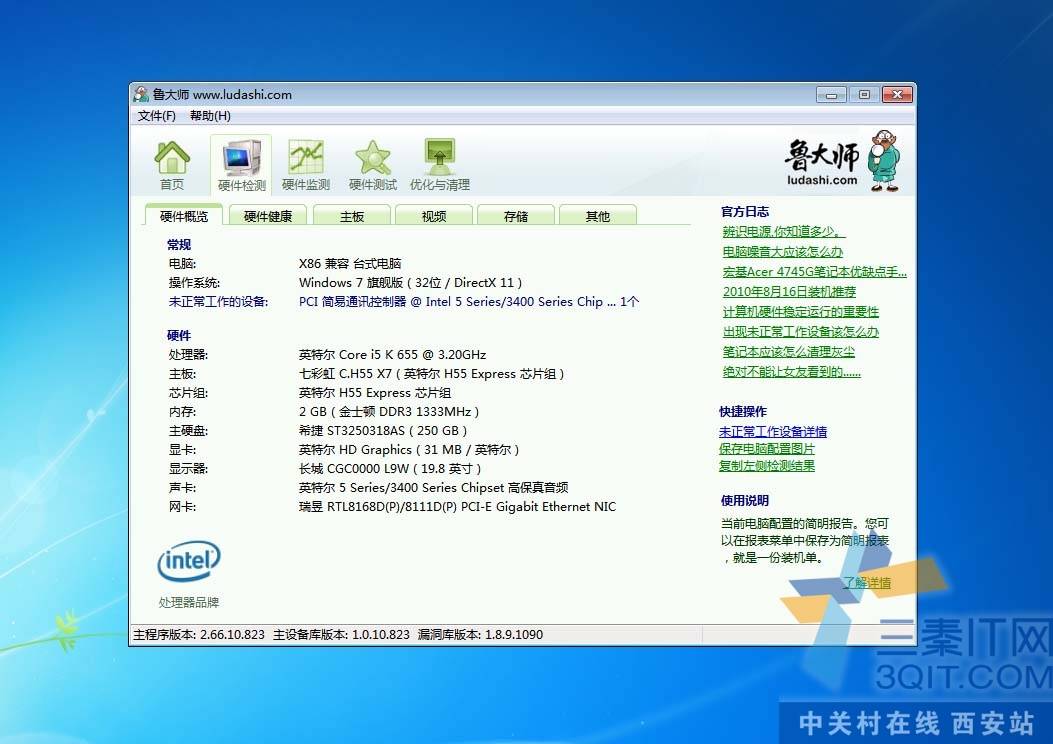Click the Windows 7 旗舰版 operating system value
This screenshot has width=1053, height=744.
410,283
